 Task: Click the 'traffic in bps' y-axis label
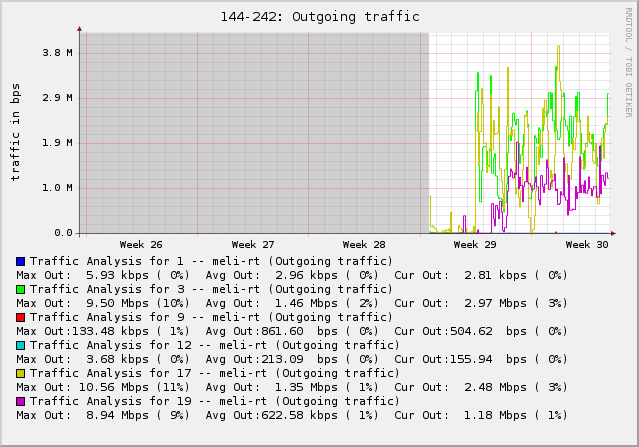16,133
